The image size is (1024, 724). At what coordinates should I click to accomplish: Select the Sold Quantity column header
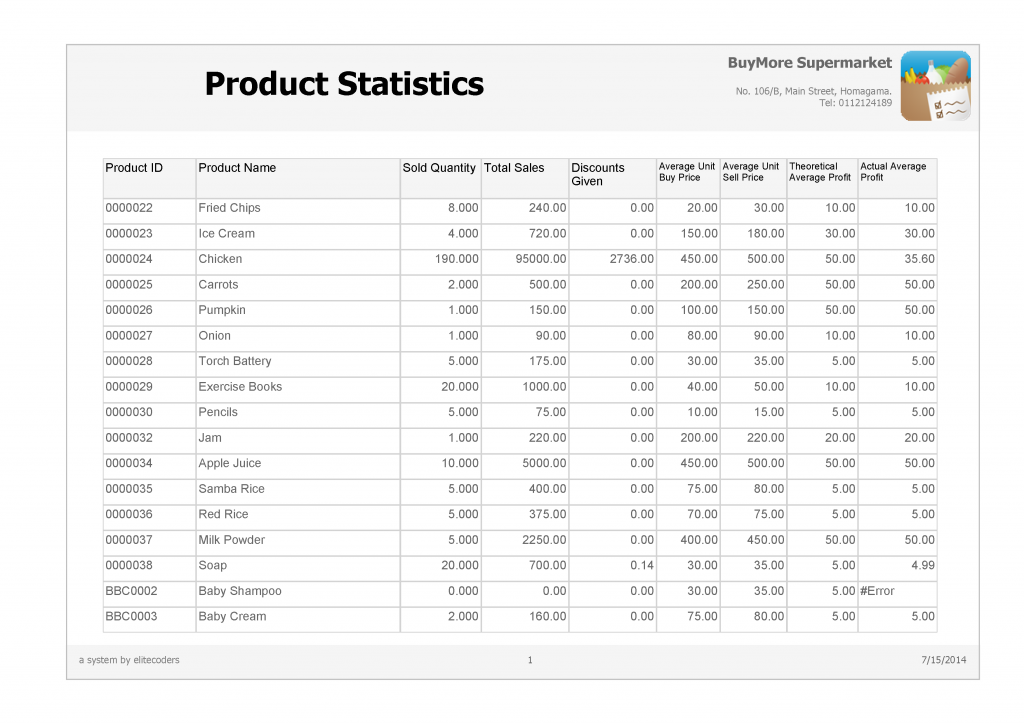point(439,168)
